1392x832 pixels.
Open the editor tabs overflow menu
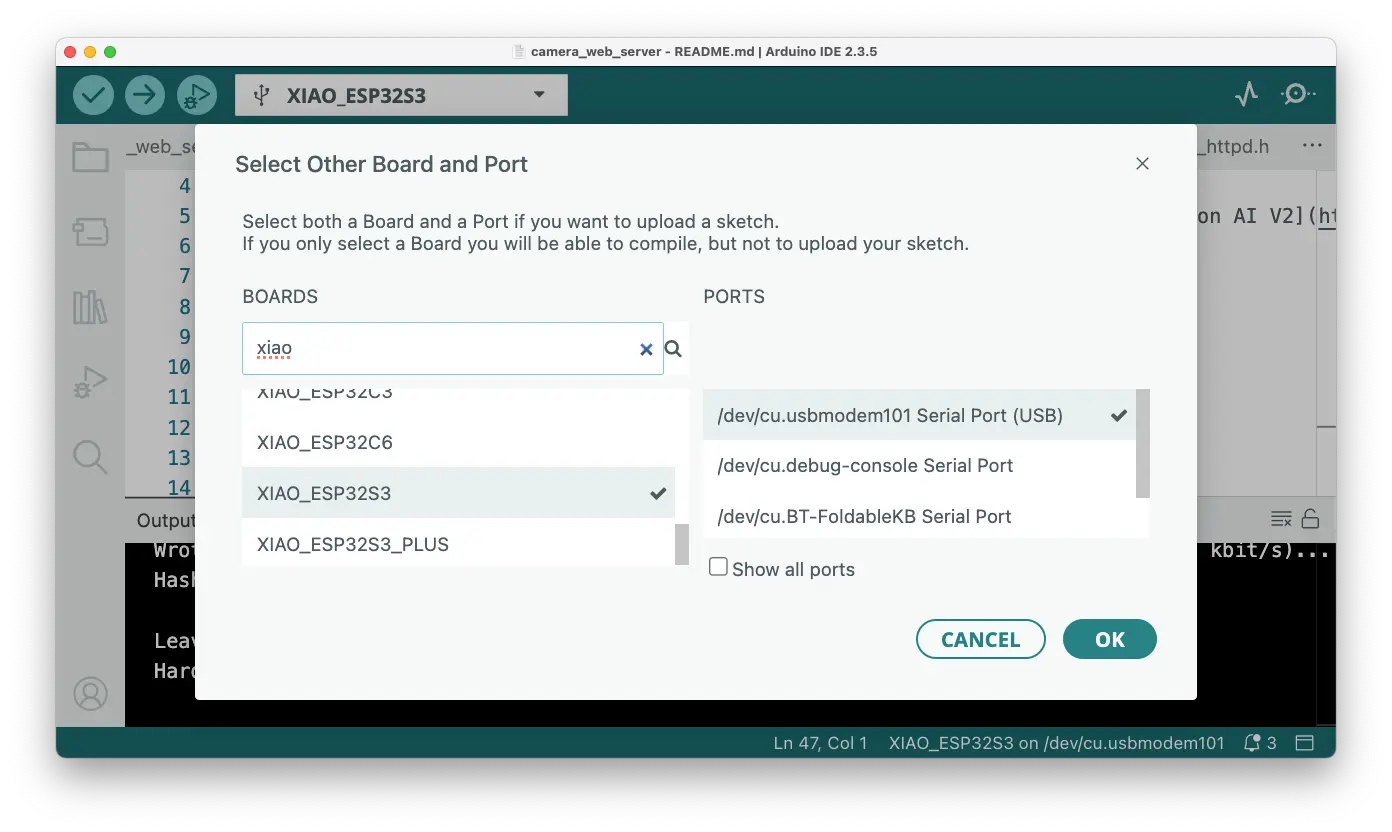click(1312, 146)
